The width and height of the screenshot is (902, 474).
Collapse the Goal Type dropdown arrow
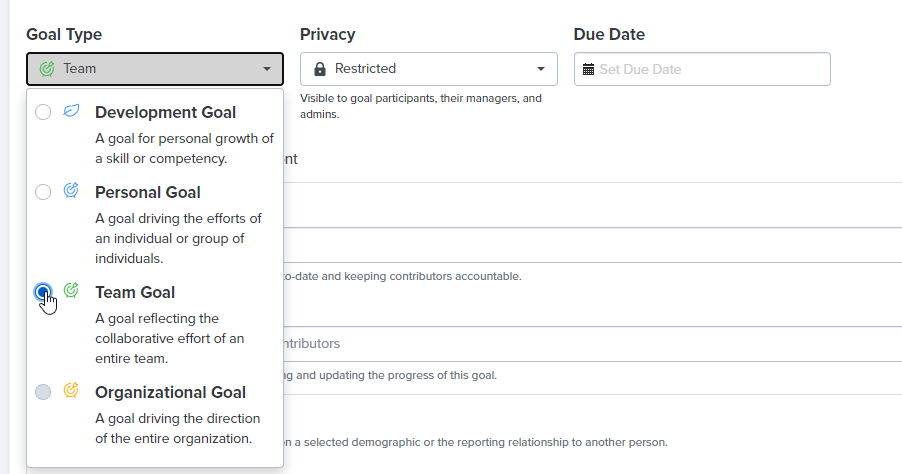pyautogui.click(x=267, y=69)
